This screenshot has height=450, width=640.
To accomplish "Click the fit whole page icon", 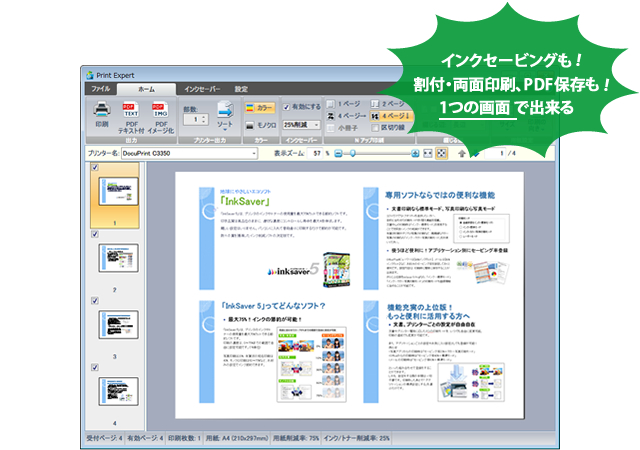I will (441, 154).
